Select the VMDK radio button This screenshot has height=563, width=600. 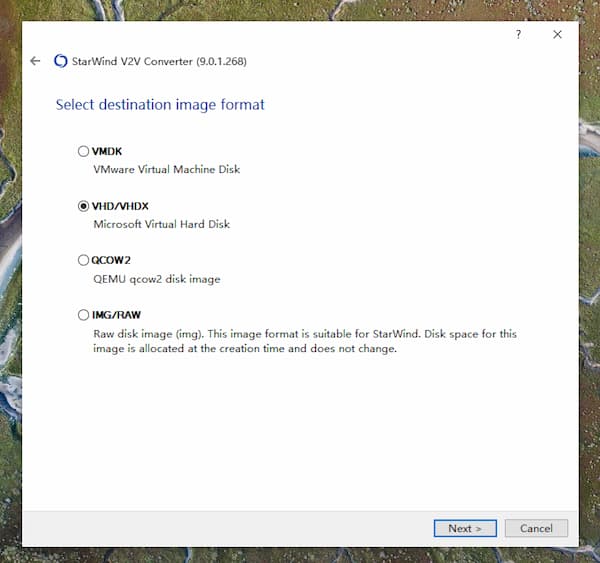83,151
